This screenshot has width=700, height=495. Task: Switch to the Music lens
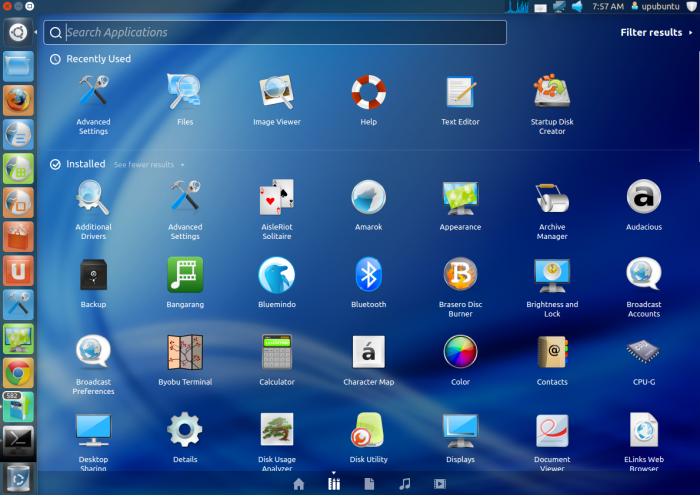(x=404, y=484)
